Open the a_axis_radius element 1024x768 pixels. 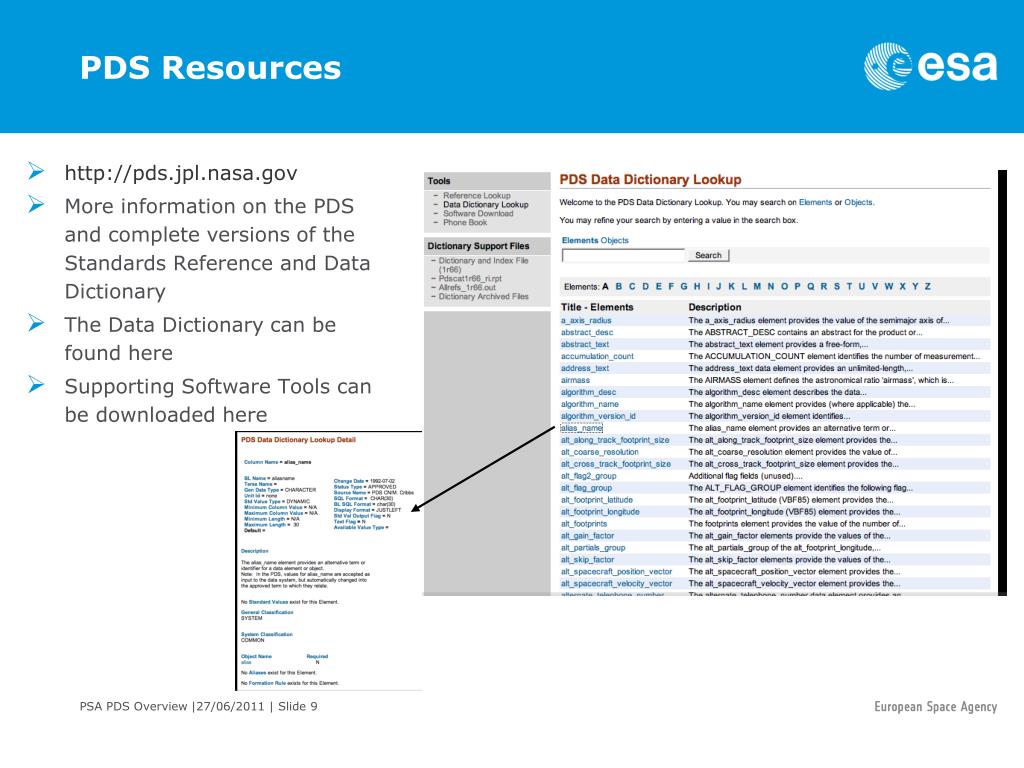pos(586,321)
